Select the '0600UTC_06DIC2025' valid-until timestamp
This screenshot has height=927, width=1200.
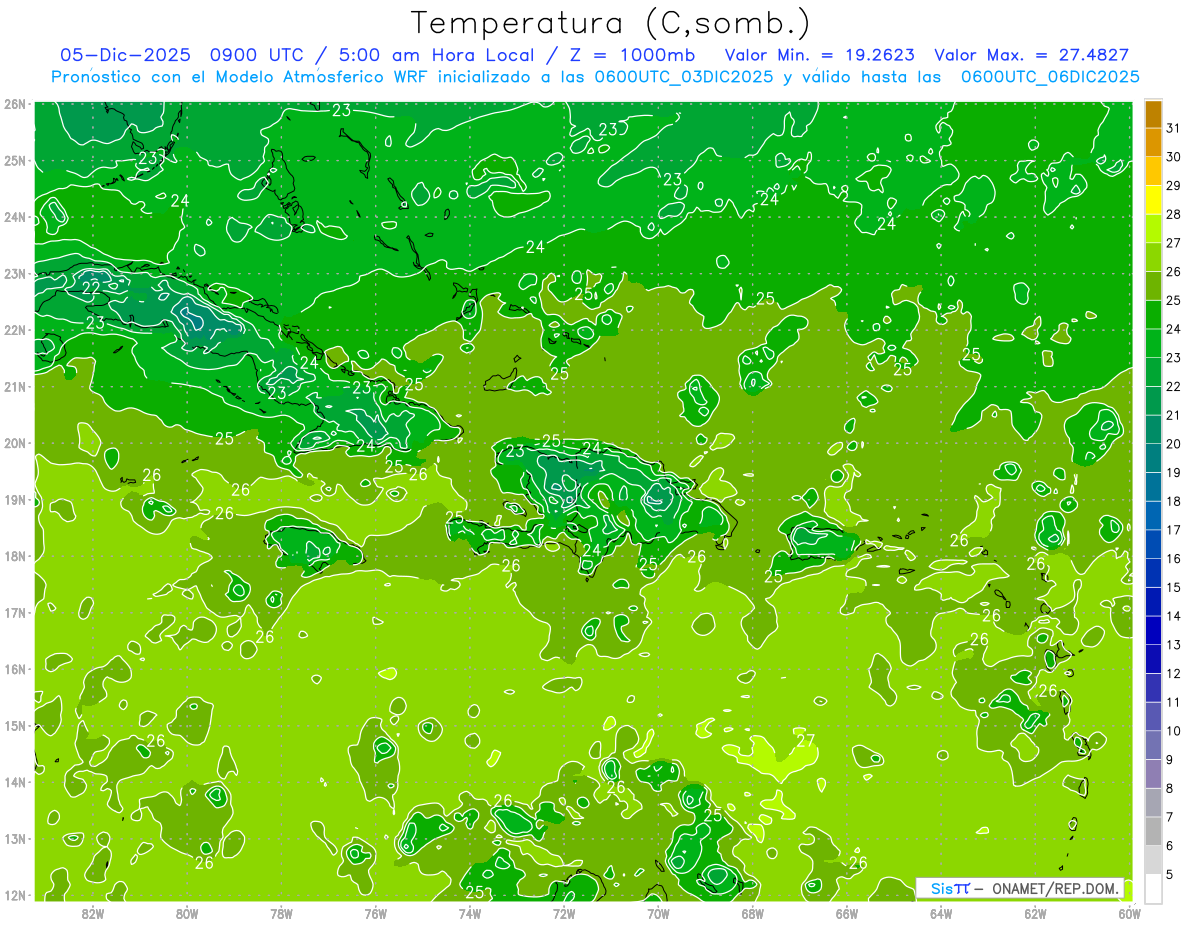(1050, 77)
